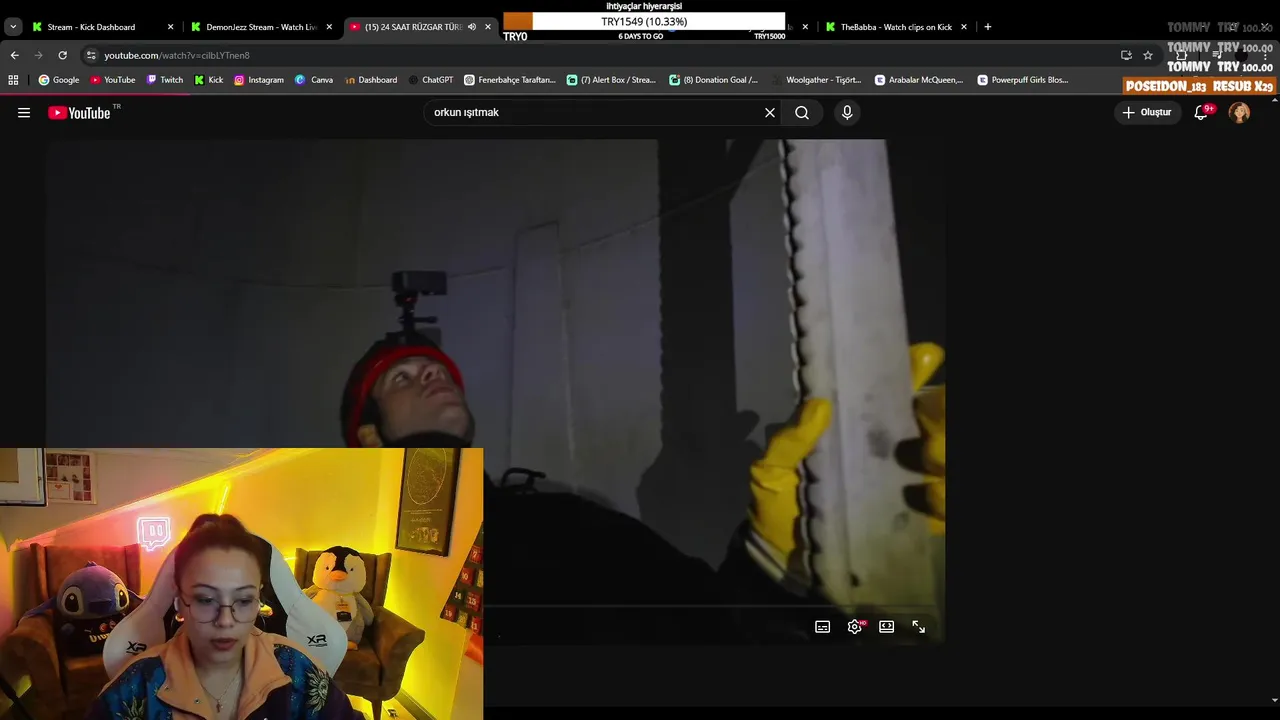Close the Stream - Kick Dashboard tab
Screen dimensions: 1280x720
point(170,27)
